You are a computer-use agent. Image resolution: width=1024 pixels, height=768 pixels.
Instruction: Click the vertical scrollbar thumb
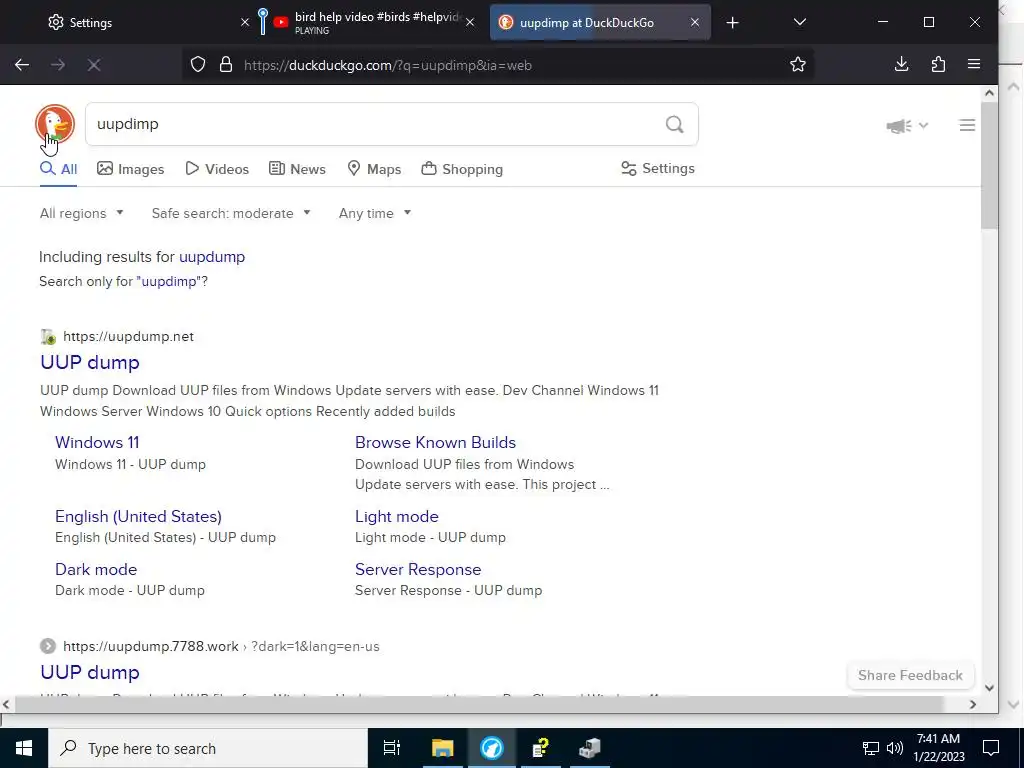click(x=989, y=165)
